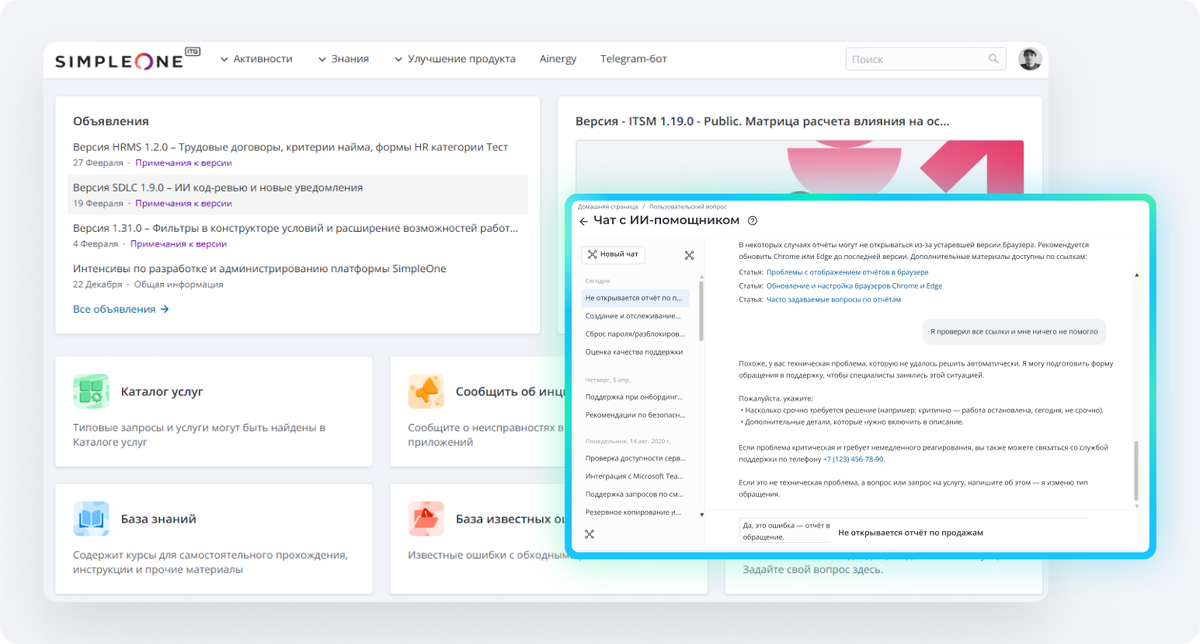Select chat Проверка доступности серв...

click(x=635, y=458)
